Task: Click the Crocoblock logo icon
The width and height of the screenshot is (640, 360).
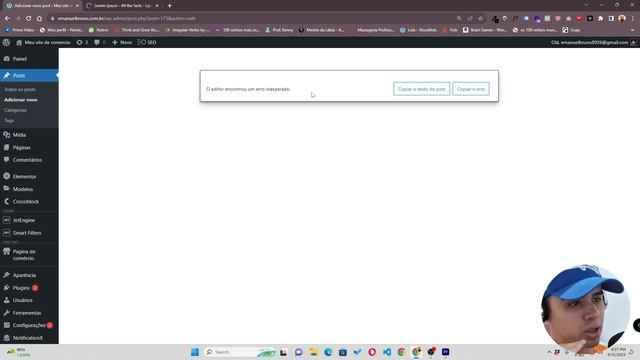Action: pyautogui.click(x=7, y=201)
